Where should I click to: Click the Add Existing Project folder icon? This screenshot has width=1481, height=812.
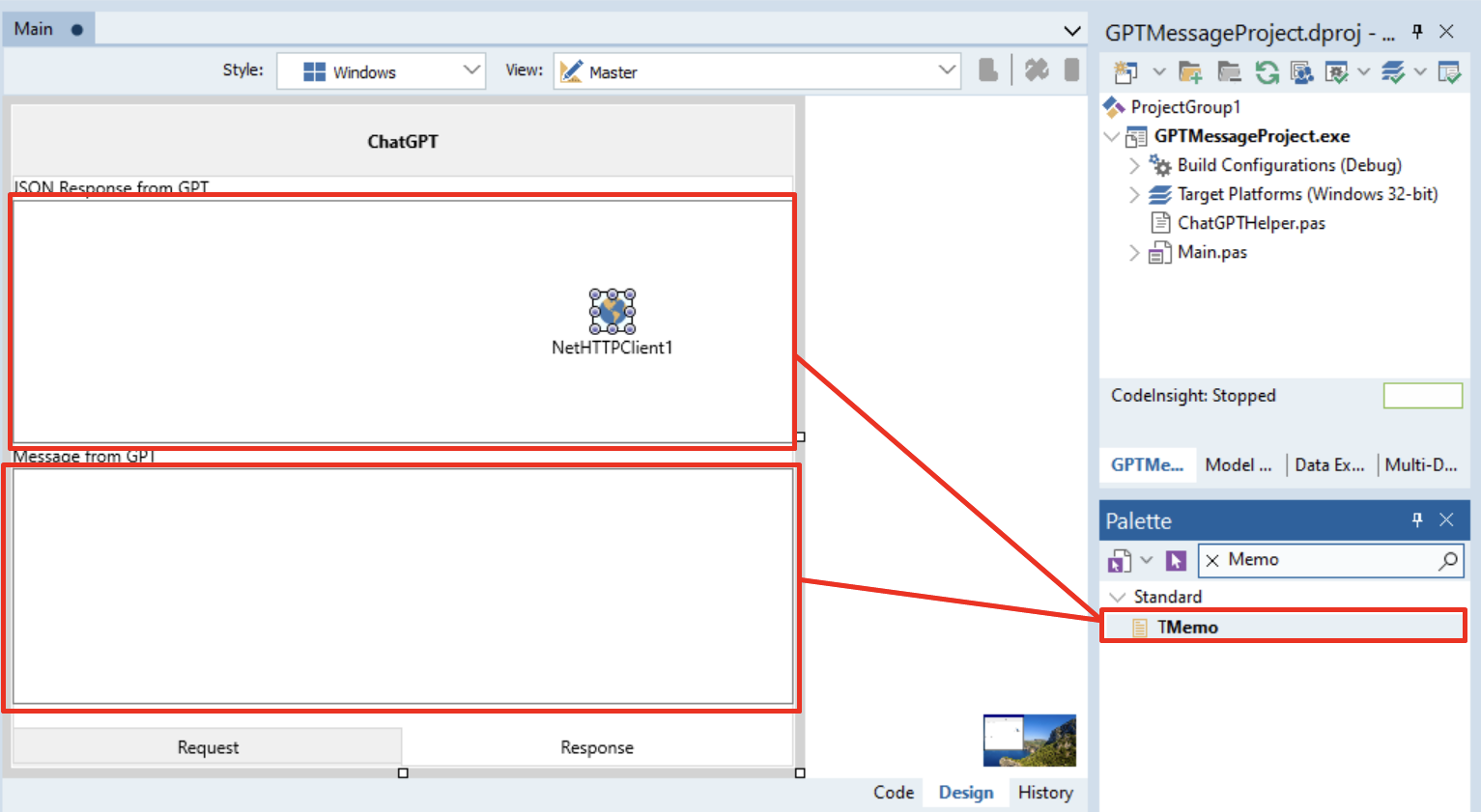(x=1190, y=71)
